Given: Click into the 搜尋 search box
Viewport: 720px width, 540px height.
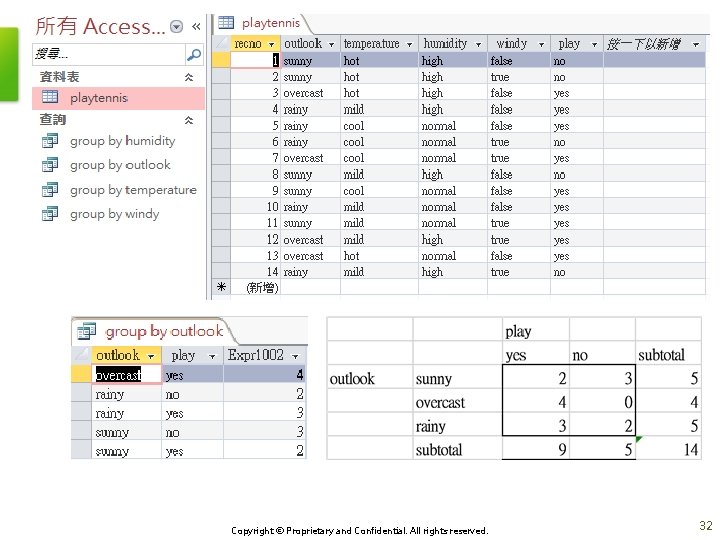Looking at the screenshot, I should pos(109,55).
